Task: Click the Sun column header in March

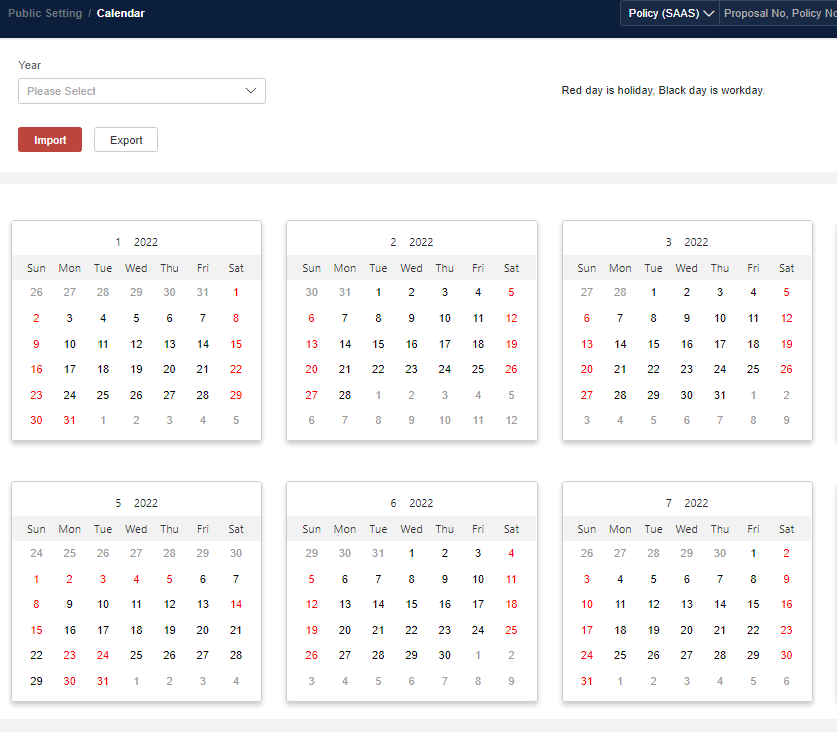Action: click(586, 267)
